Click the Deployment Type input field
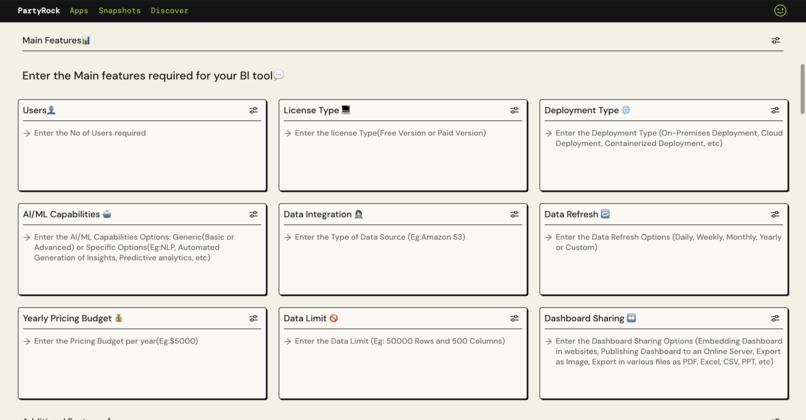The width and height of the screenshot is (806, 420). point(664,157)
